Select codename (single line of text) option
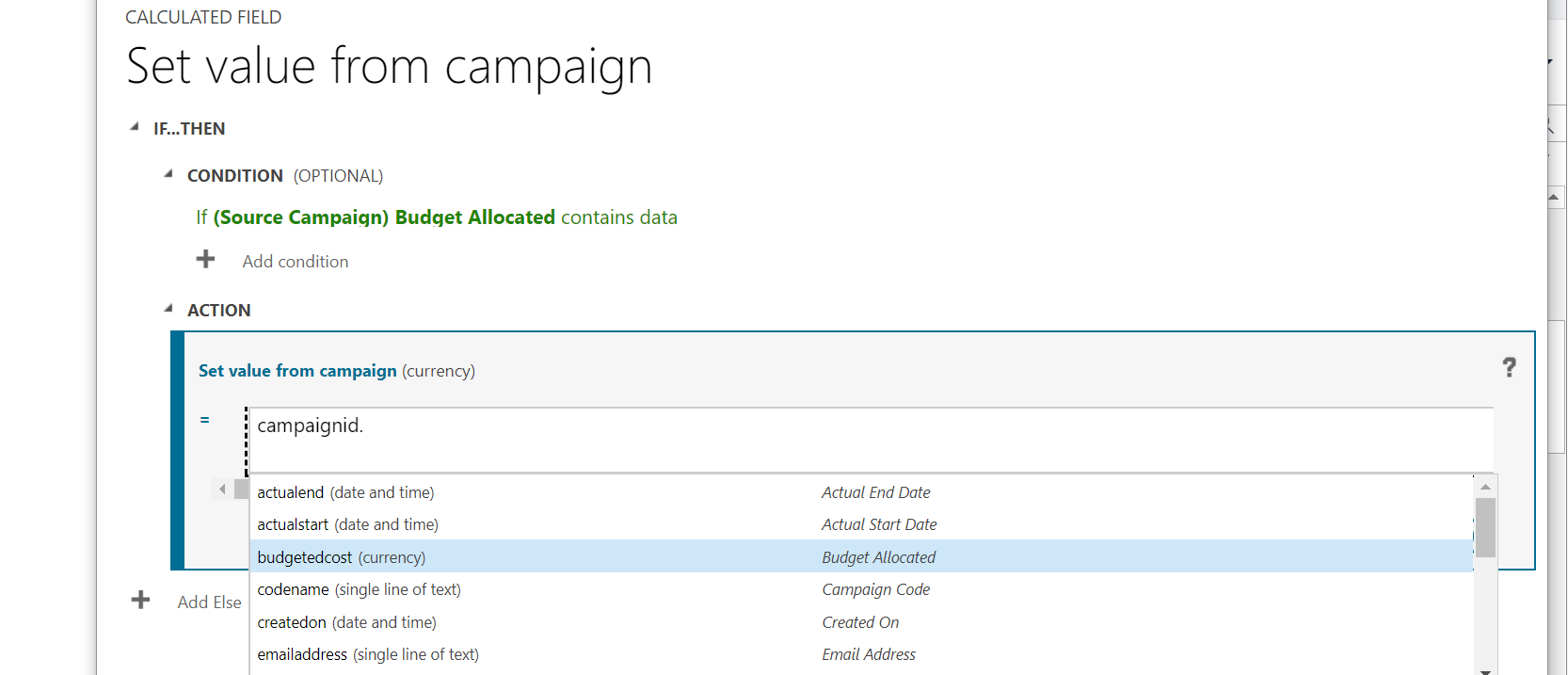 pos(359,589)
